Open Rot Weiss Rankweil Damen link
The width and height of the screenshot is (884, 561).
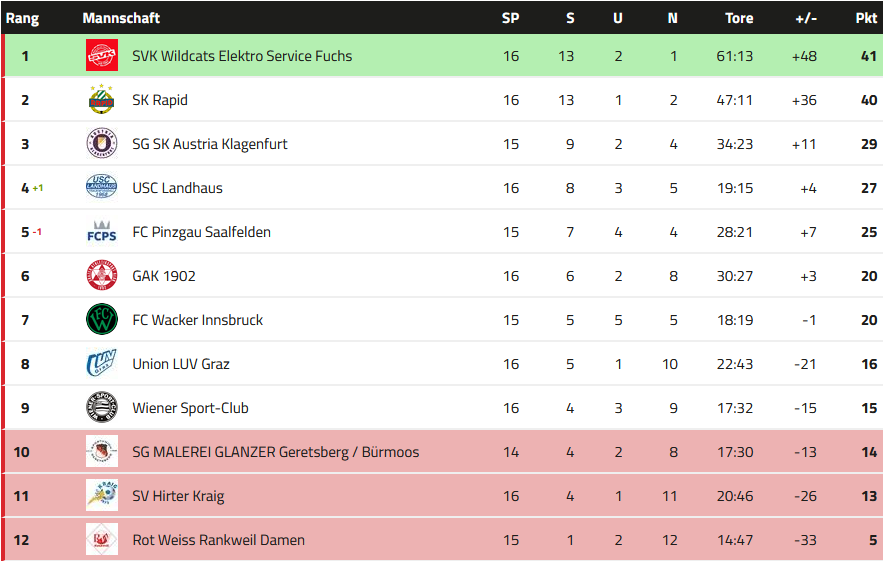(218, 540)
